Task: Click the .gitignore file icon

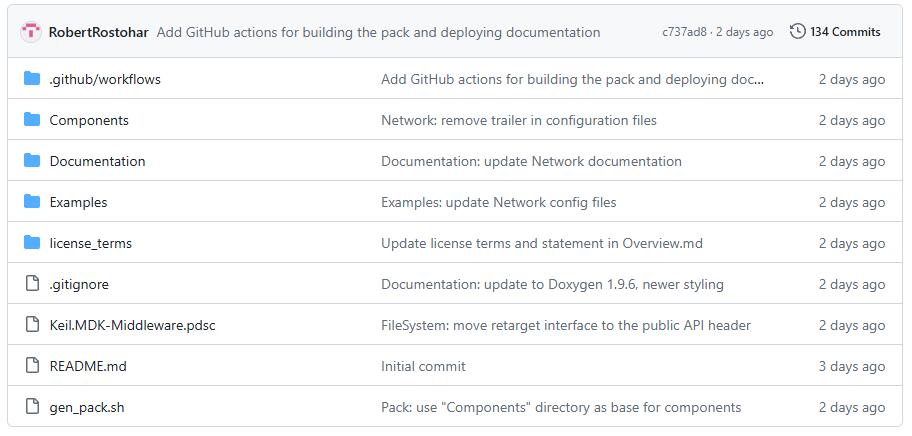Action: [x=32, y=284]
